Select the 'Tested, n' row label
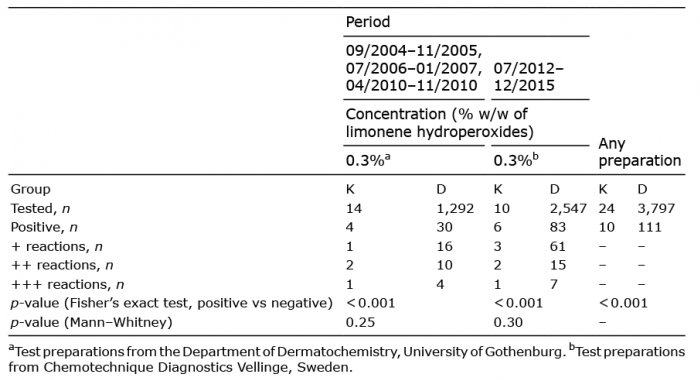 (40, 209)
